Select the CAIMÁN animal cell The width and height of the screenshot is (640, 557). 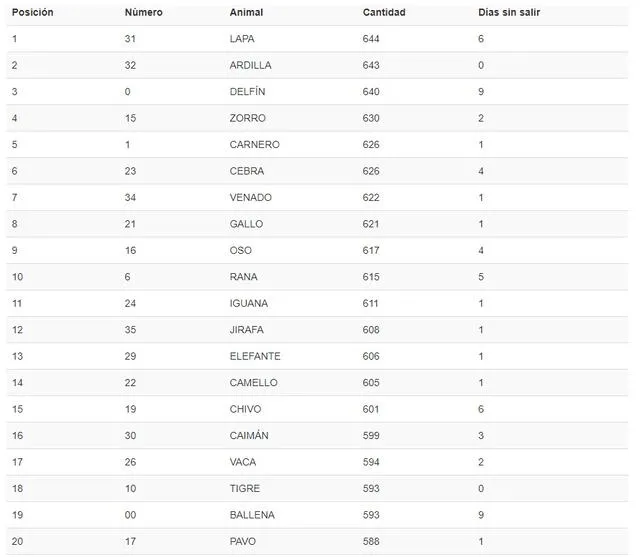tap(249, 435)
